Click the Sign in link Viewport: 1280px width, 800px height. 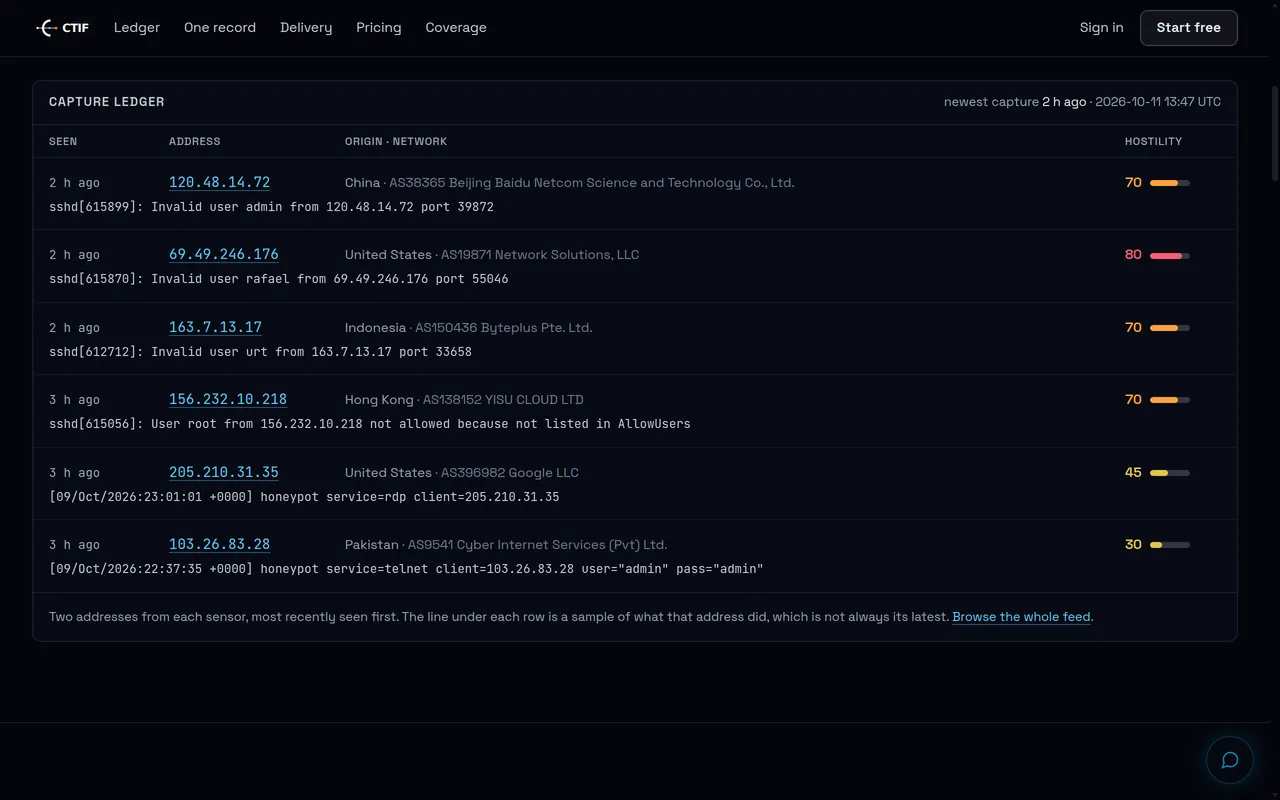point(1101,28)
